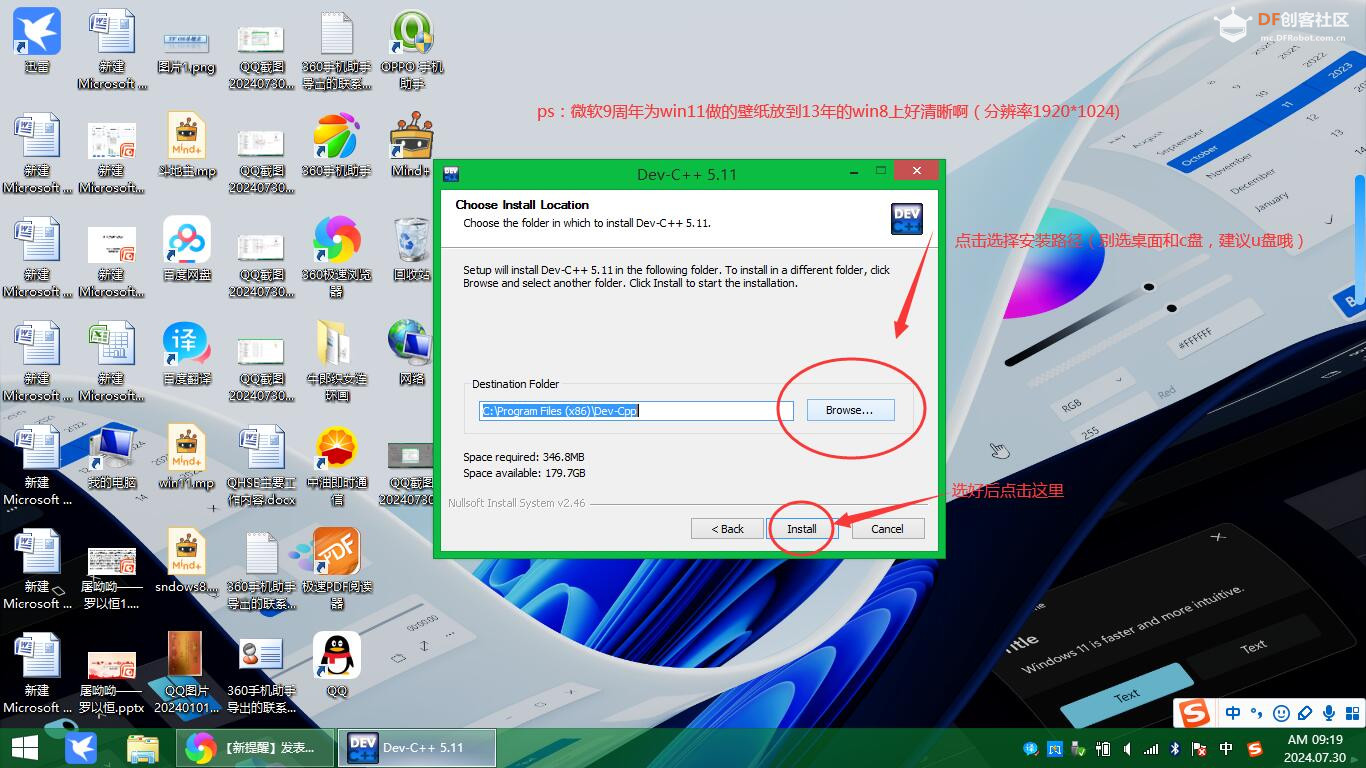Open the Windows Start button
Viewport: 1366px width, 768px height.
(x=24, y=748)
